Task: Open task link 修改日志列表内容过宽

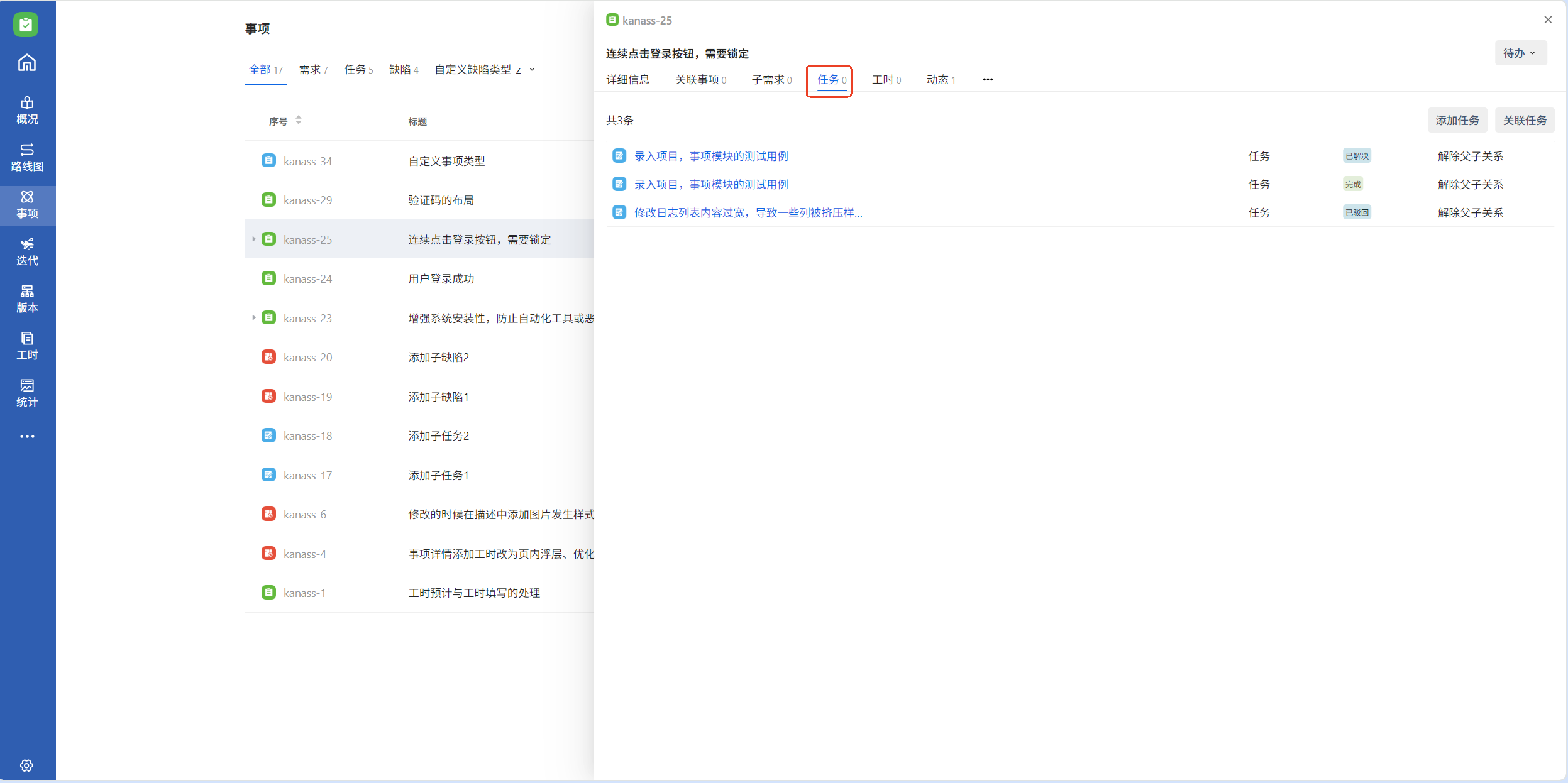Action: [748, 212]
